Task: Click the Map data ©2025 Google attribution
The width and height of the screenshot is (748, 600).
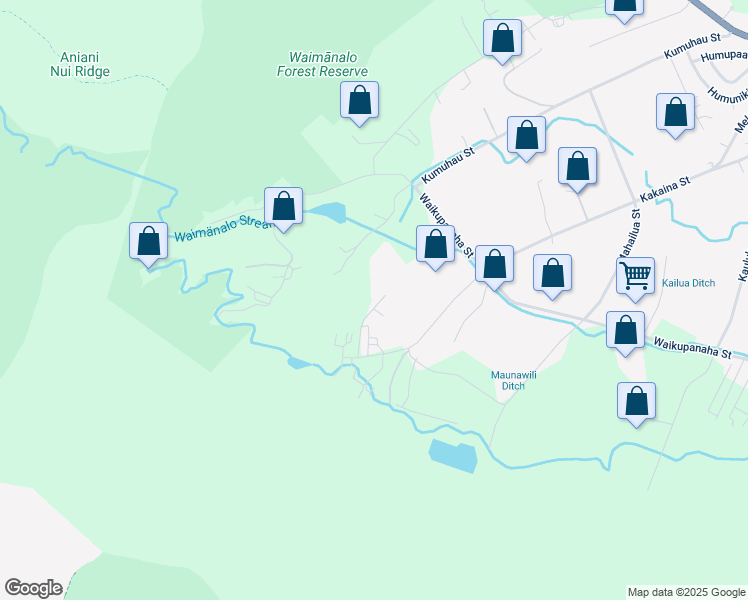Action: pyautogui.click(x=686, y=593)
